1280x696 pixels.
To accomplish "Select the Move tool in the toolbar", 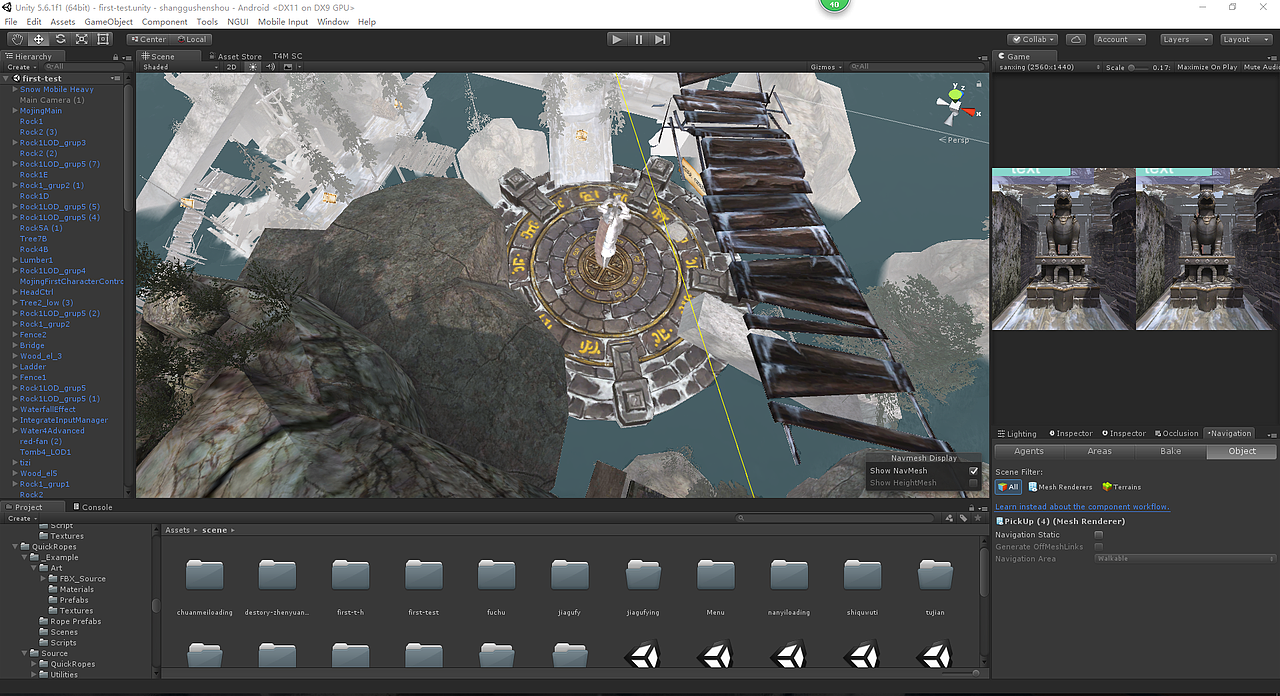I will (38, 39).
